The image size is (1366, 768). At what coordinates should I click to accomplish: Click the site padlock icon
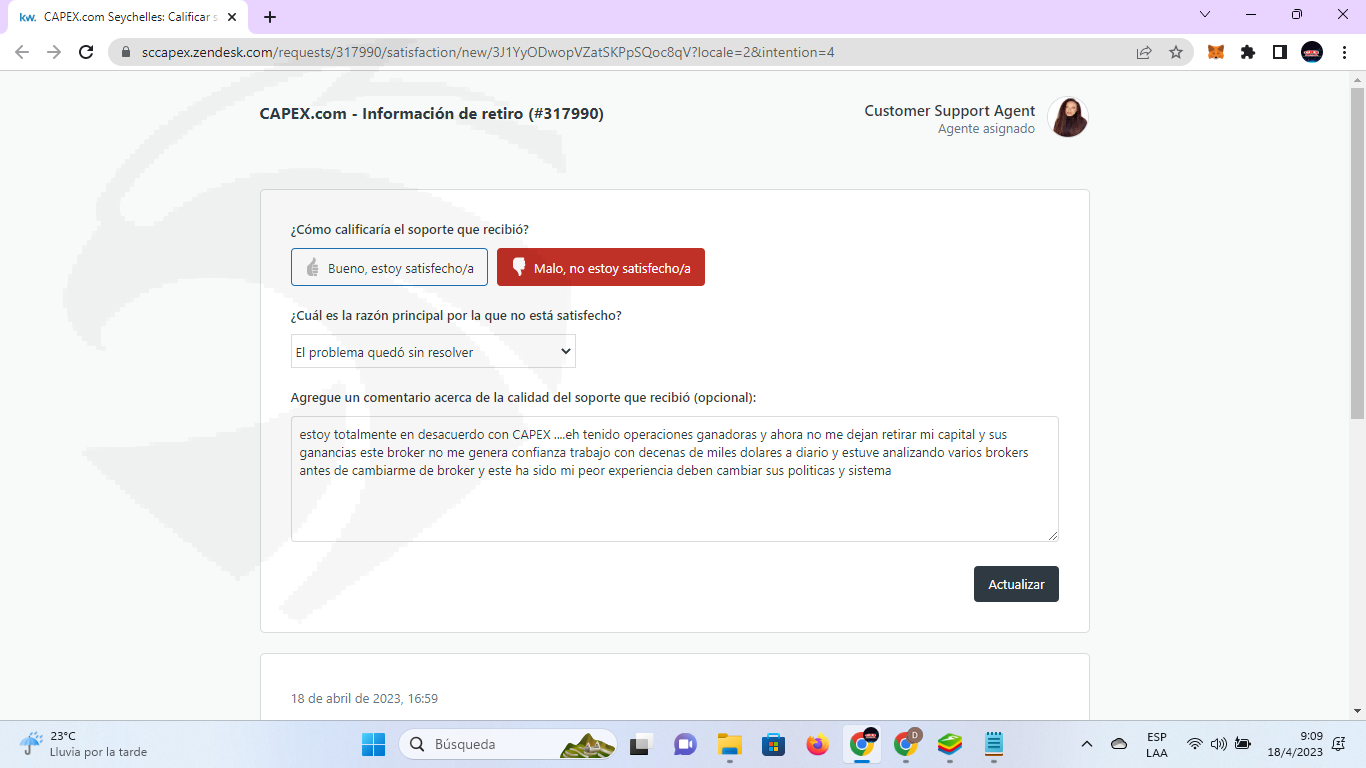(x=126, y=52)
